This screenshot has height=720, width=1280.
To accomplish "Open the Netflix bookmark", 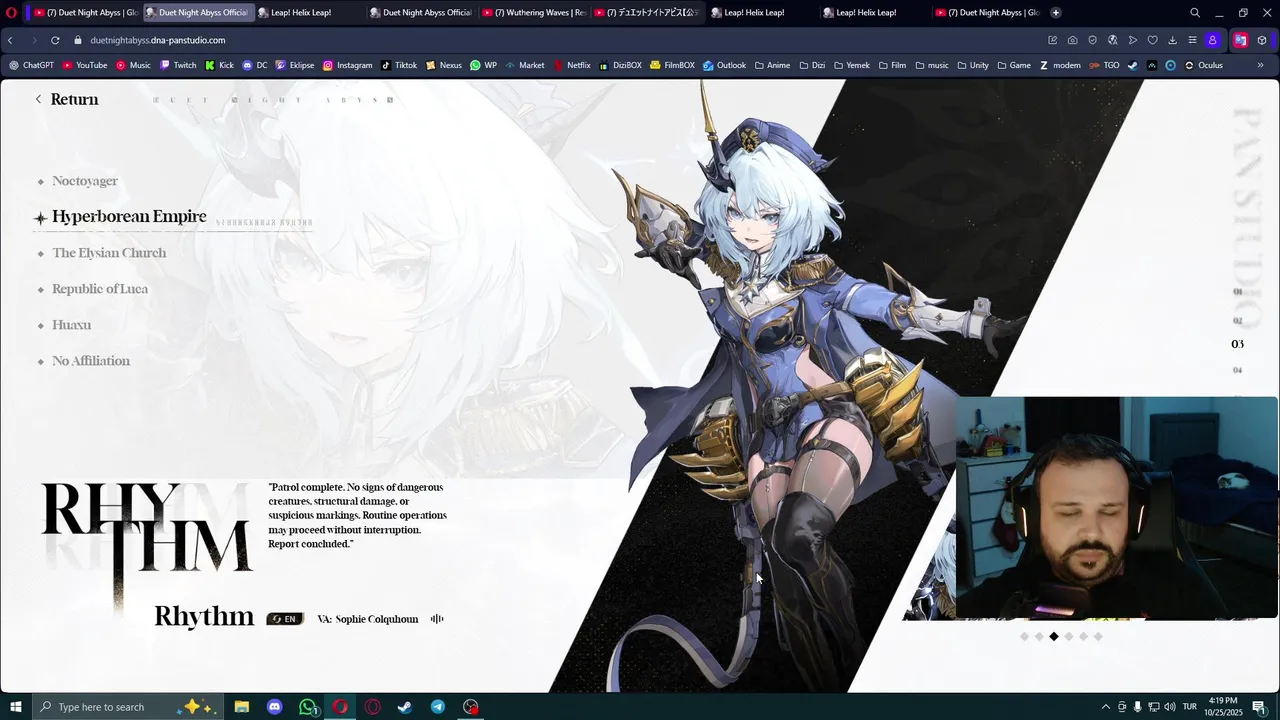I will (572, 65).
